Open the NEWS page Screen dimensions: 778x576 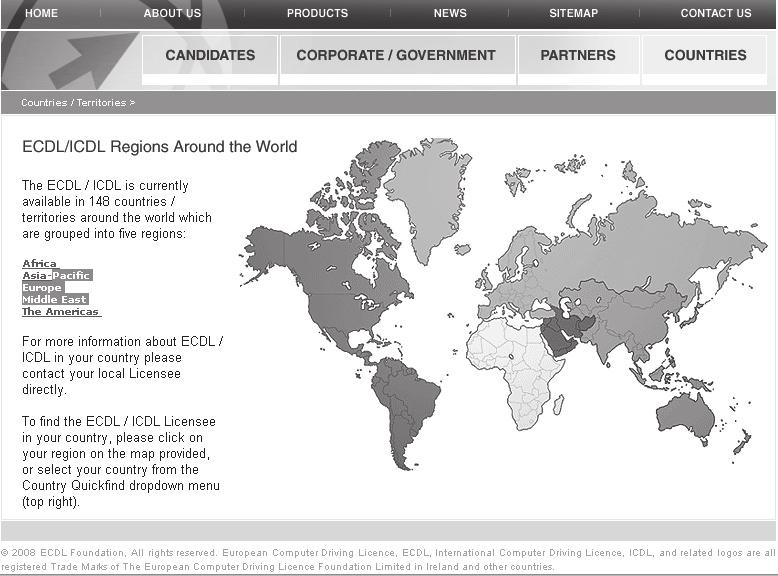[450, 13]
